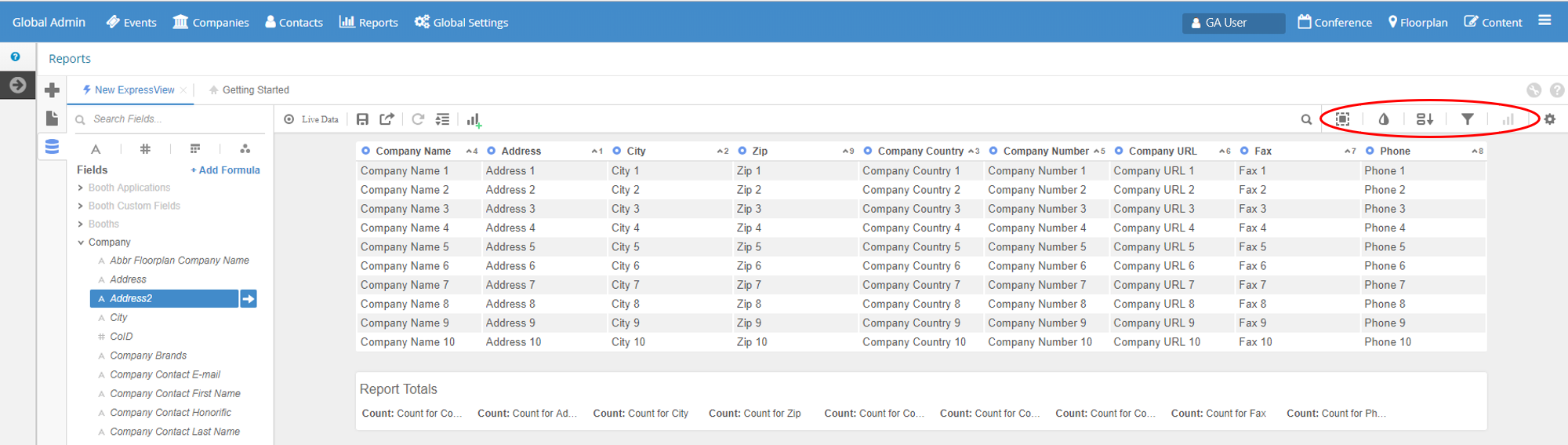Add Address2 field using blue arrow button
Viewport: 1568px width, 445px height.
(249, 299)
